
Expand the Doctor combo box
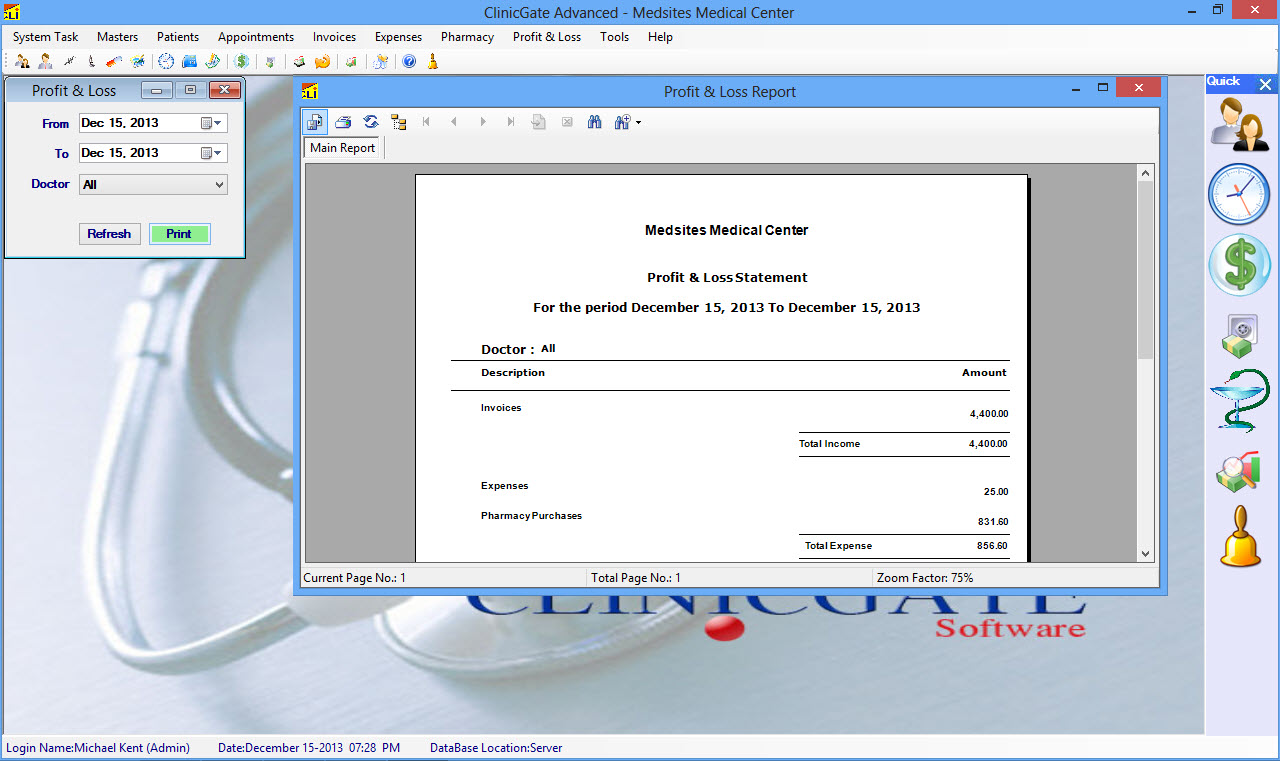click(219, 185)
